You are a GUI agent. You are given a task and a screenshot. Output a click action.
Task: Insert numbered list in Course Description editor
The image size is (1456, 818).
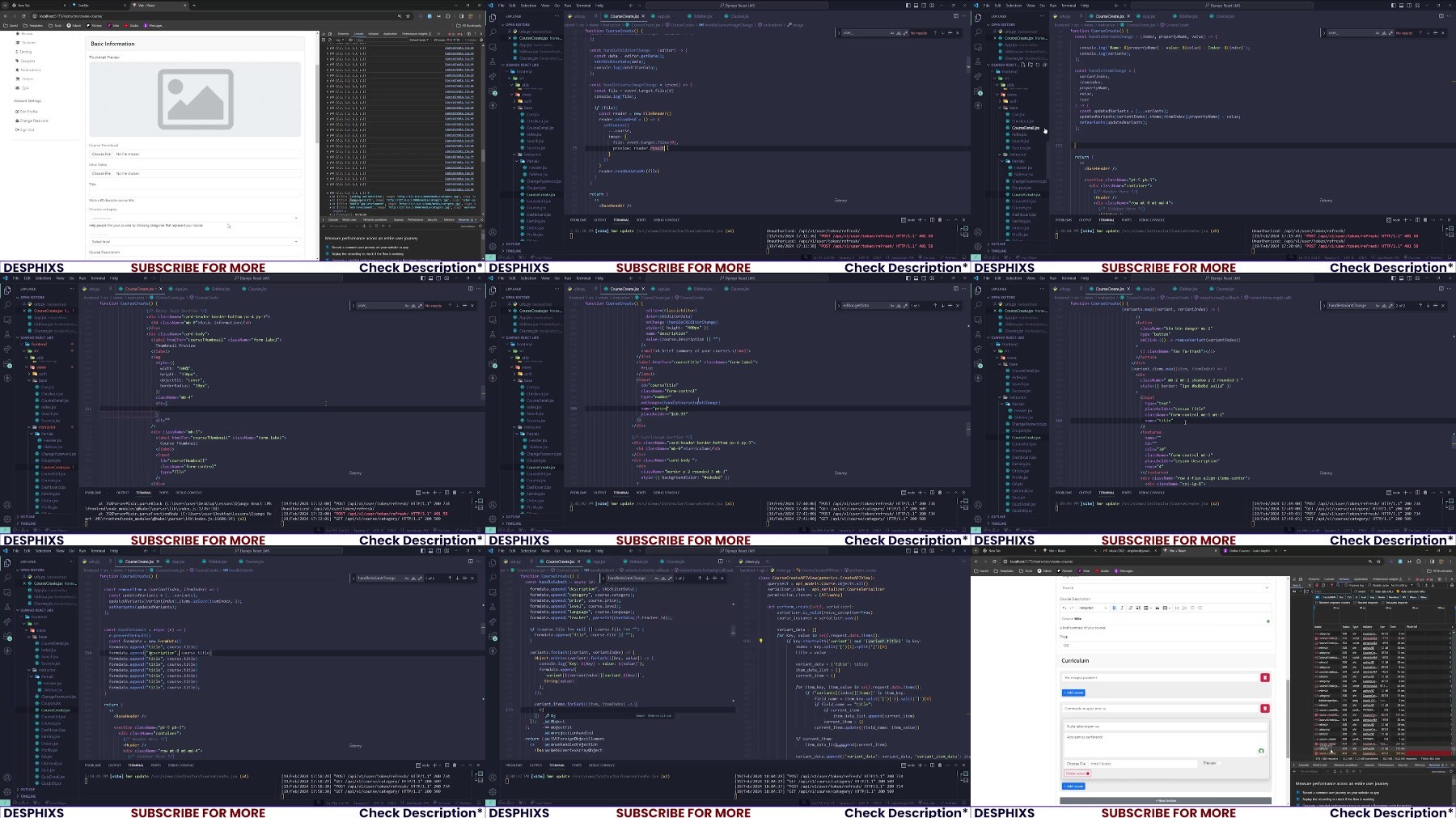[x=1184, y=608]
